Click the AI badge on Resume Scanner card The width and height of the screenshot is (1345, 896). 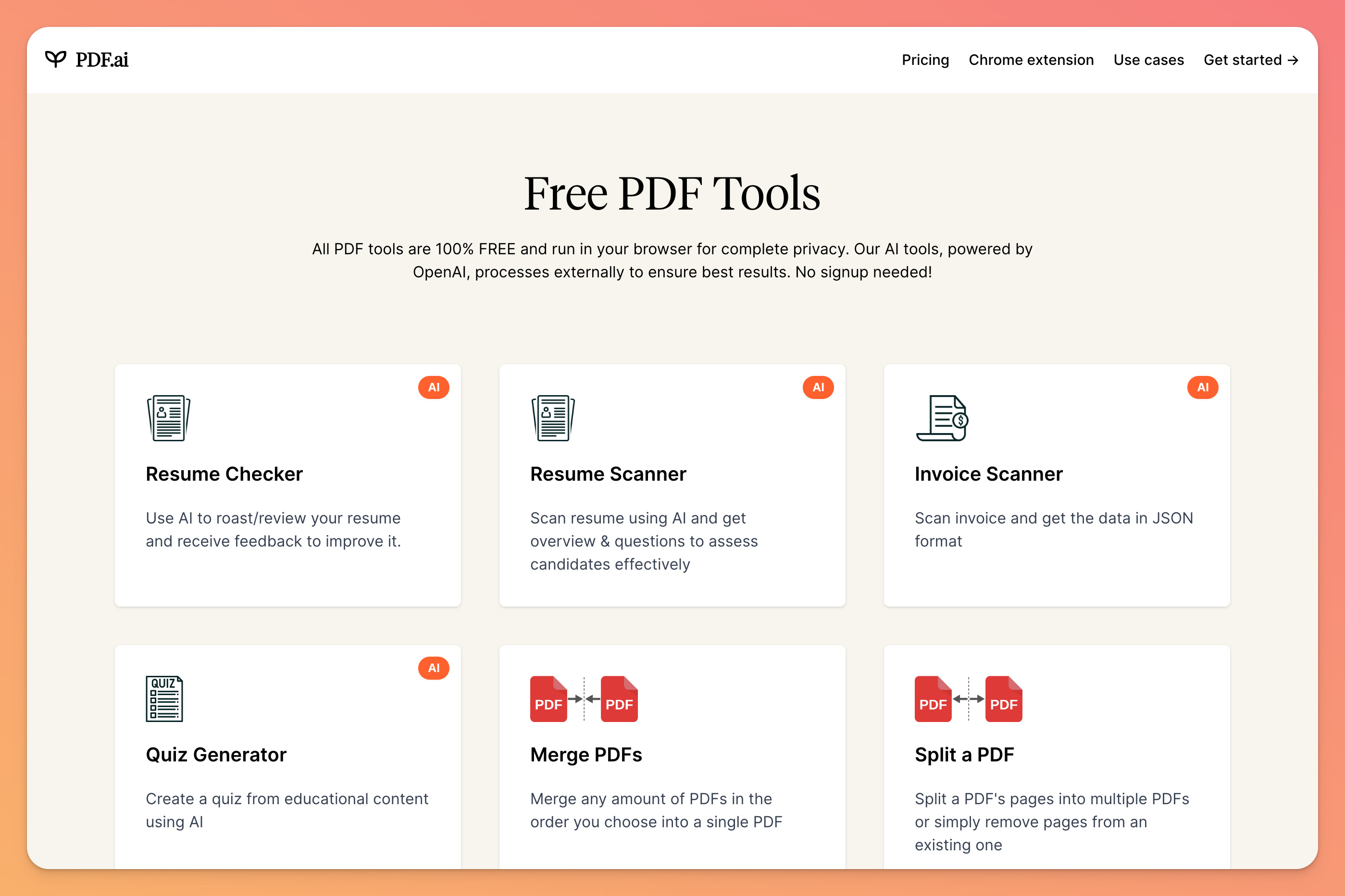pos(818,387)
